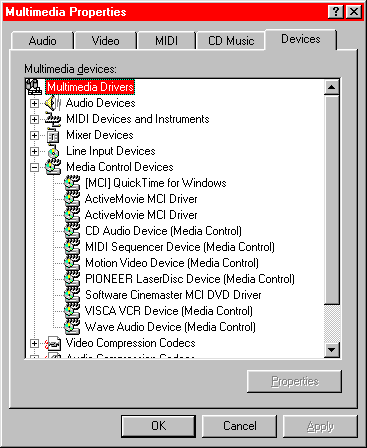Click the Mixer Devices icon
Screen dimensions: 367x448
click(x=53, y=135)
